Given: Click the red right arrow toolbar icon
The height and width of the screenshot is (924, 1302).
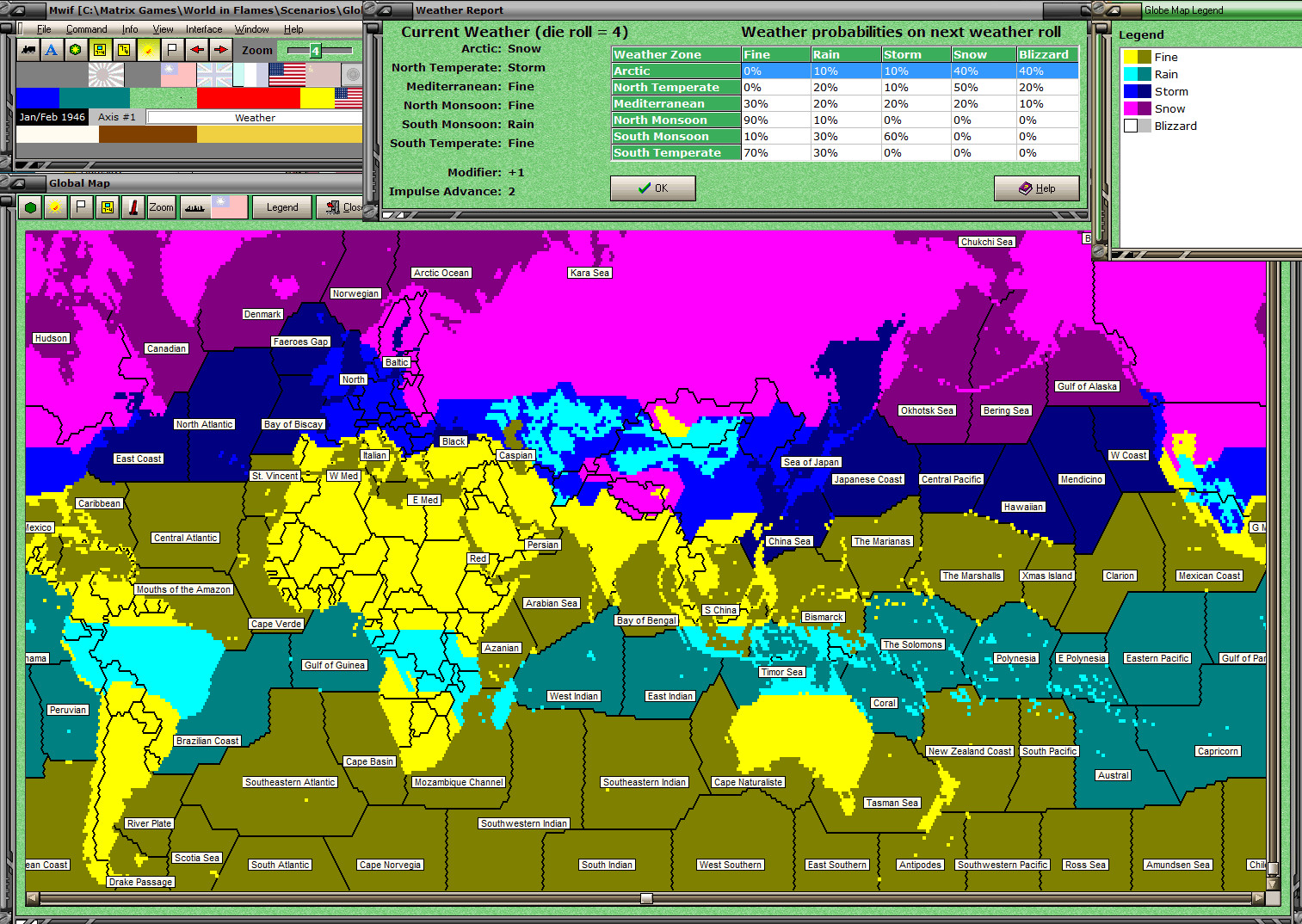Looking at the screenshot, I should [x=221, y=50].
